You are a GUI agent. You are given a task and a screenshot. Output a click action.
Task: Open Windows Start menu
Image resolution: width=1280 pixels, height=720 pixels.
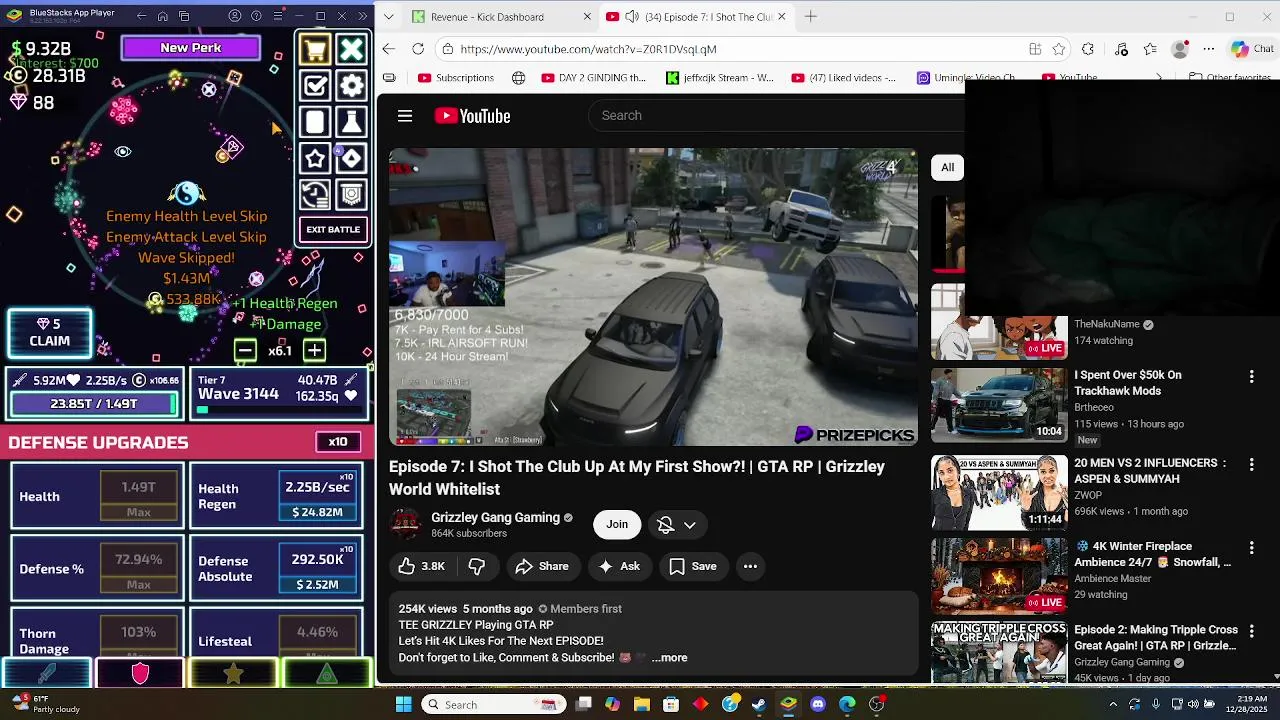(403, 704)
